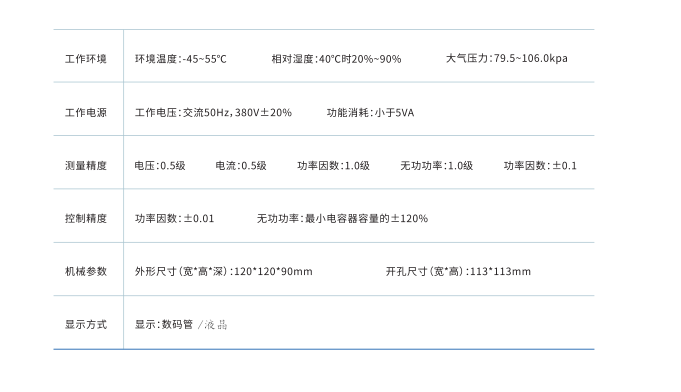Click 电流:0.5级 accuracy value
Viewport: 681px width, 392px height.
tap(241, 165)
